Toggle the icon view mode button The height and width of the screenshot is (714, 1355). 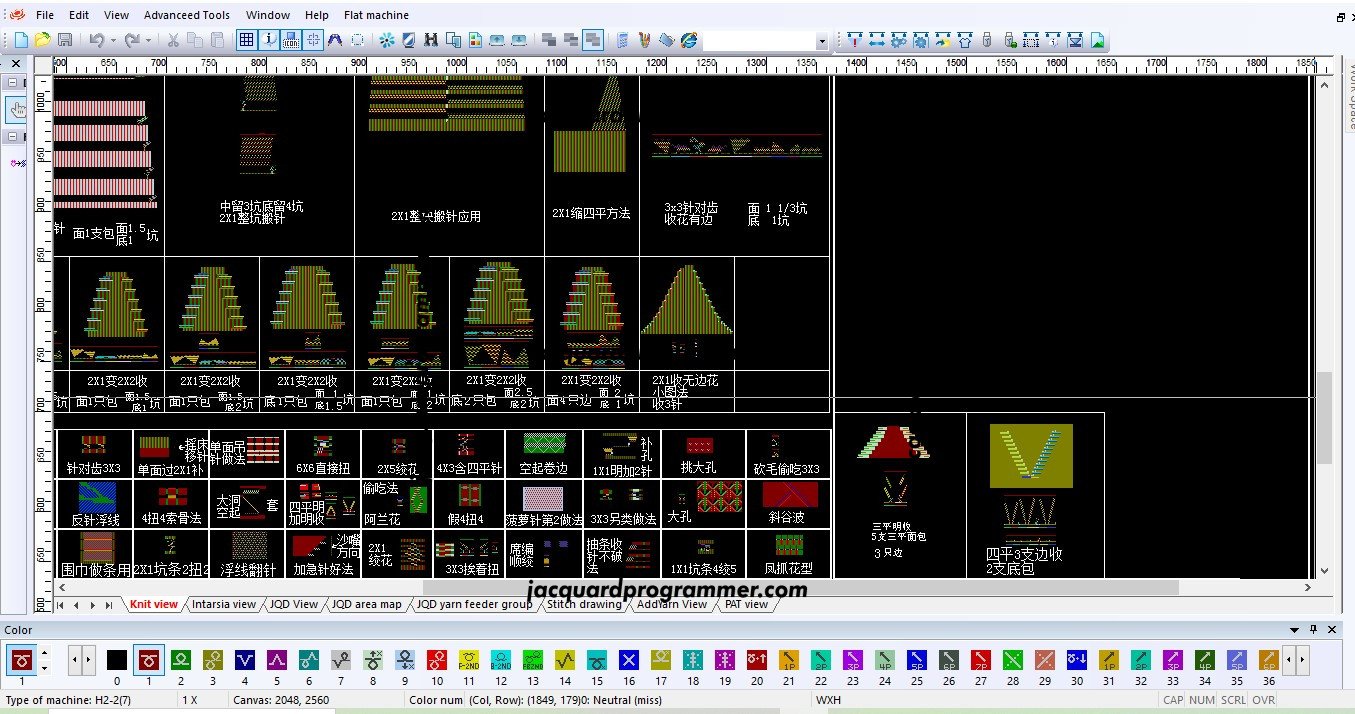point(292,40)
